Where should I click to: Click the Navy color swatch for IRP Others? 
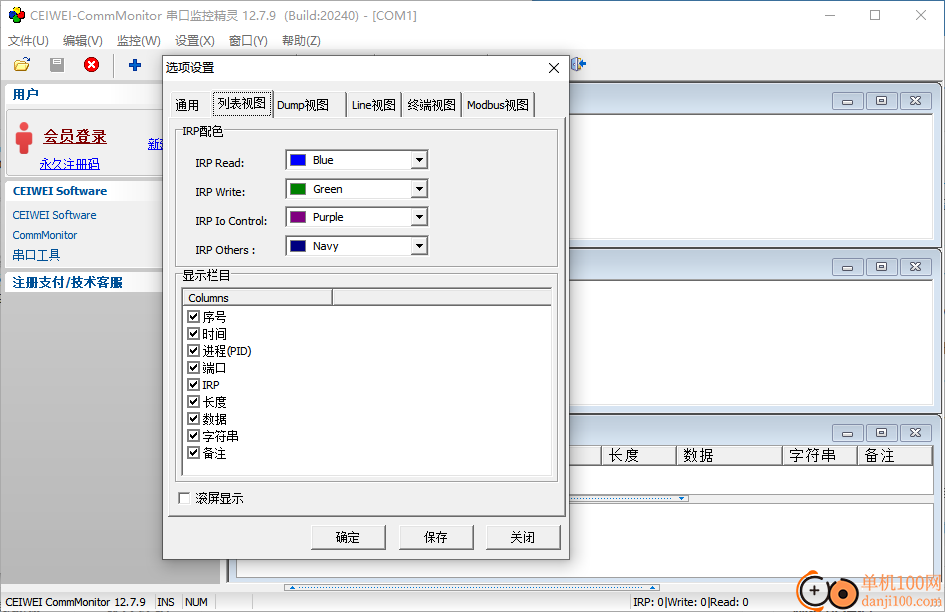[298, 246]
